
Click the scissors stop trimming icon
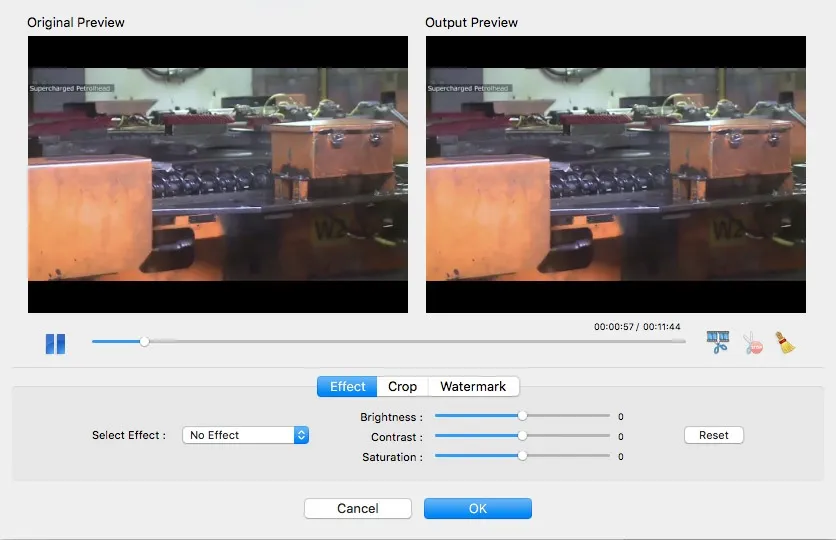point(752,343)
